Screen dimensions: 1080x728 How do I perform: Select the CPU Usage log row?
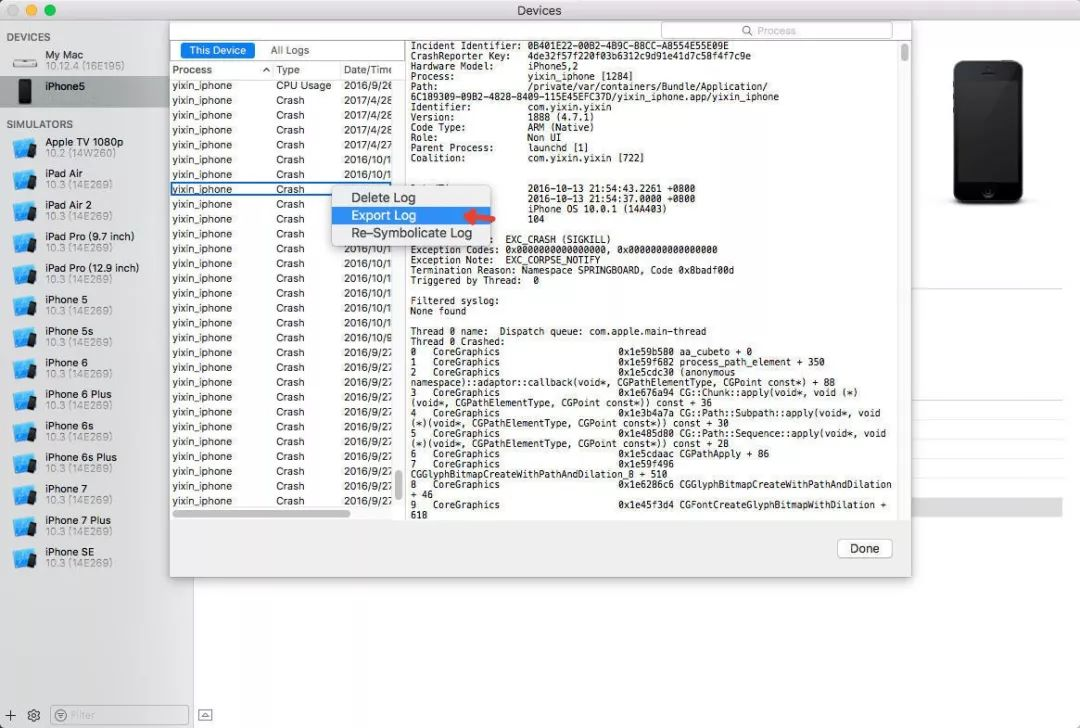point(281,85)
